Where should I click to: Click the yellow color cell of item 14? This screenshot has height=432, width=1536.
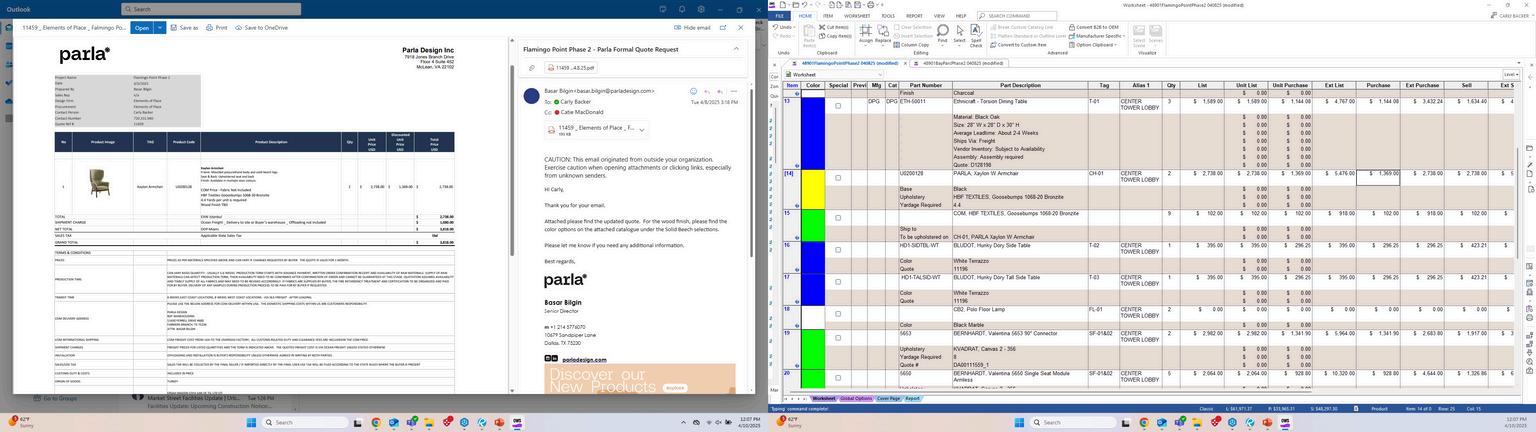pos(813,189)
